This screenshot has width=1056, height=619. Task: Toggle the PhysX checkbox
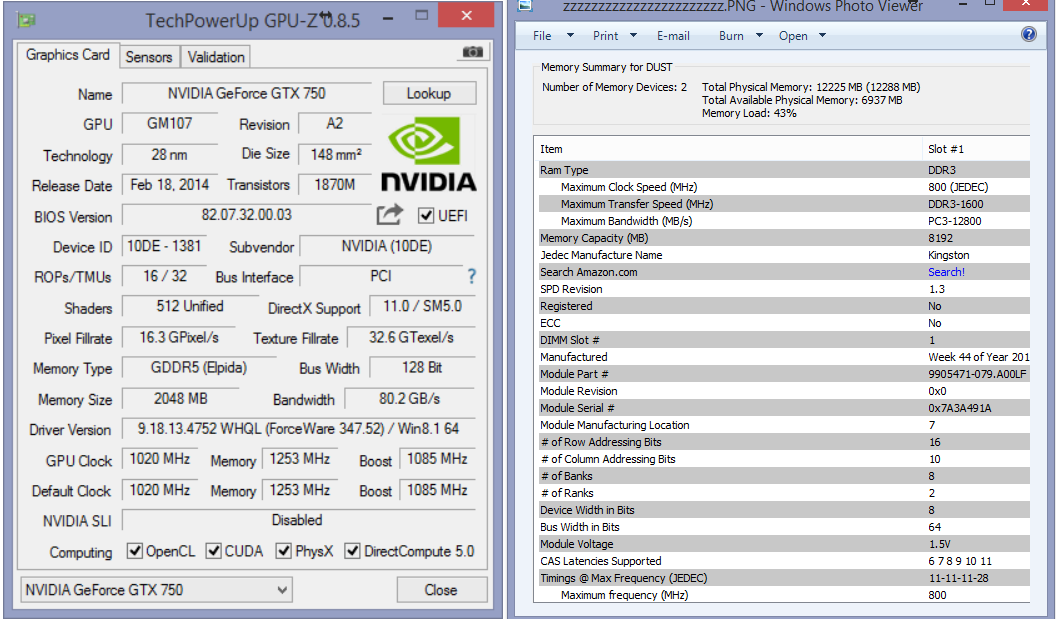click(x=284, y=551)
